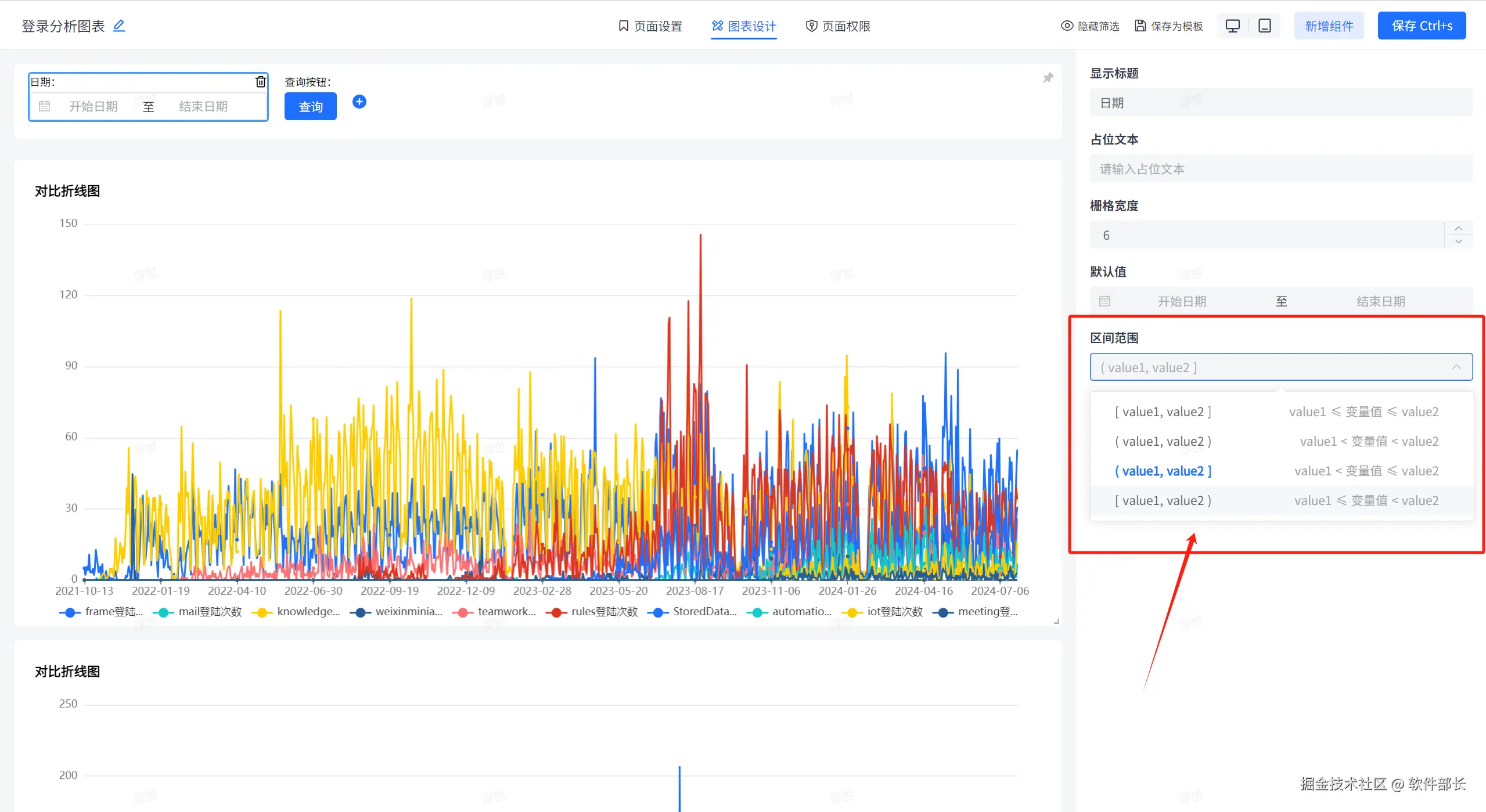Toggle the frame登陆 series in the legend
Viewport: 1486px width, 812px height.
102,612
